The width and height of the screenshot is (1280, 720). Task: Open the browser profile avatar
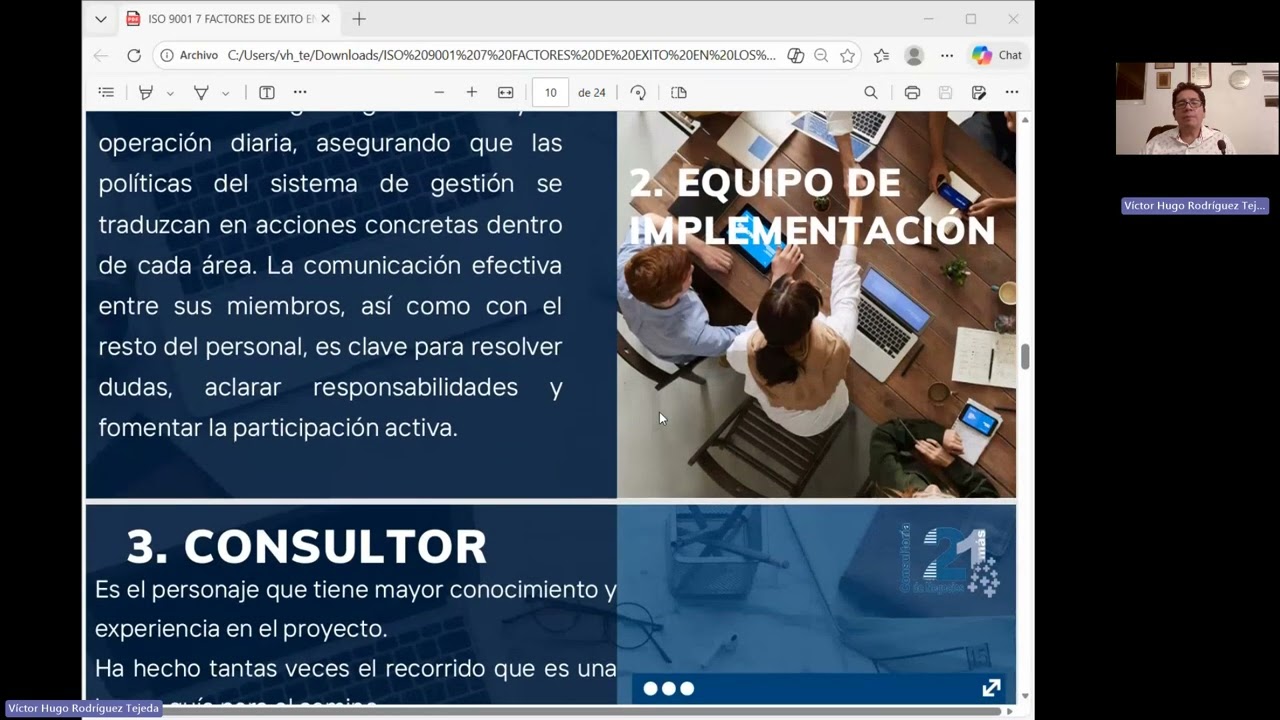(x=914, y=55)
